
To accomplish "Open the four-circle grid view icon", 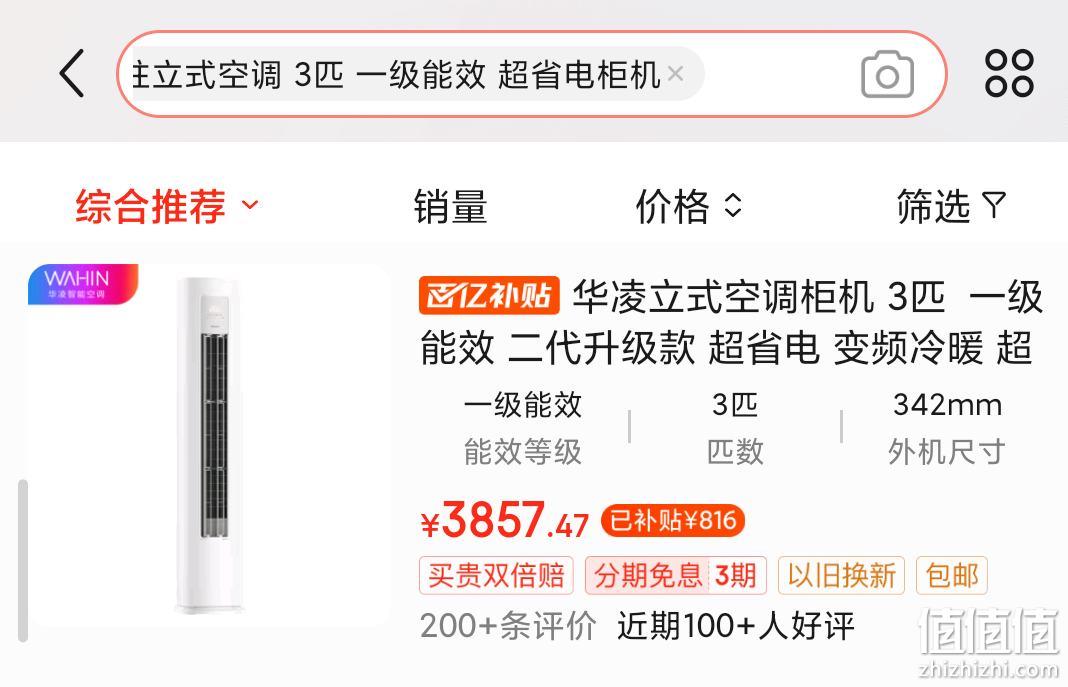I will point(1009,73).
